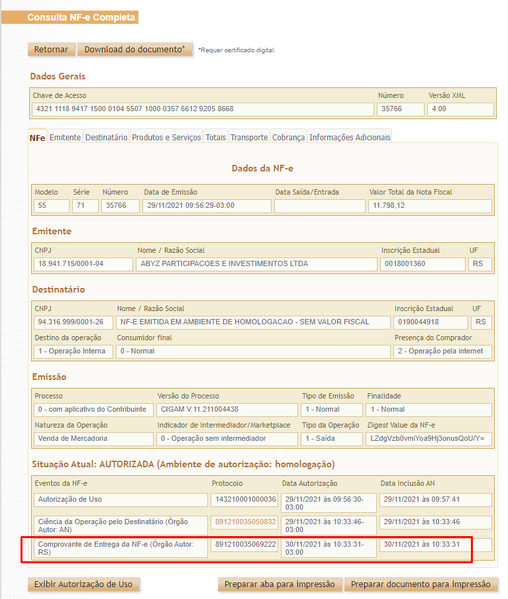Viewport: 508px width, 599px height.
Task: Open the Cobrança tab
Action: (288, 137)
